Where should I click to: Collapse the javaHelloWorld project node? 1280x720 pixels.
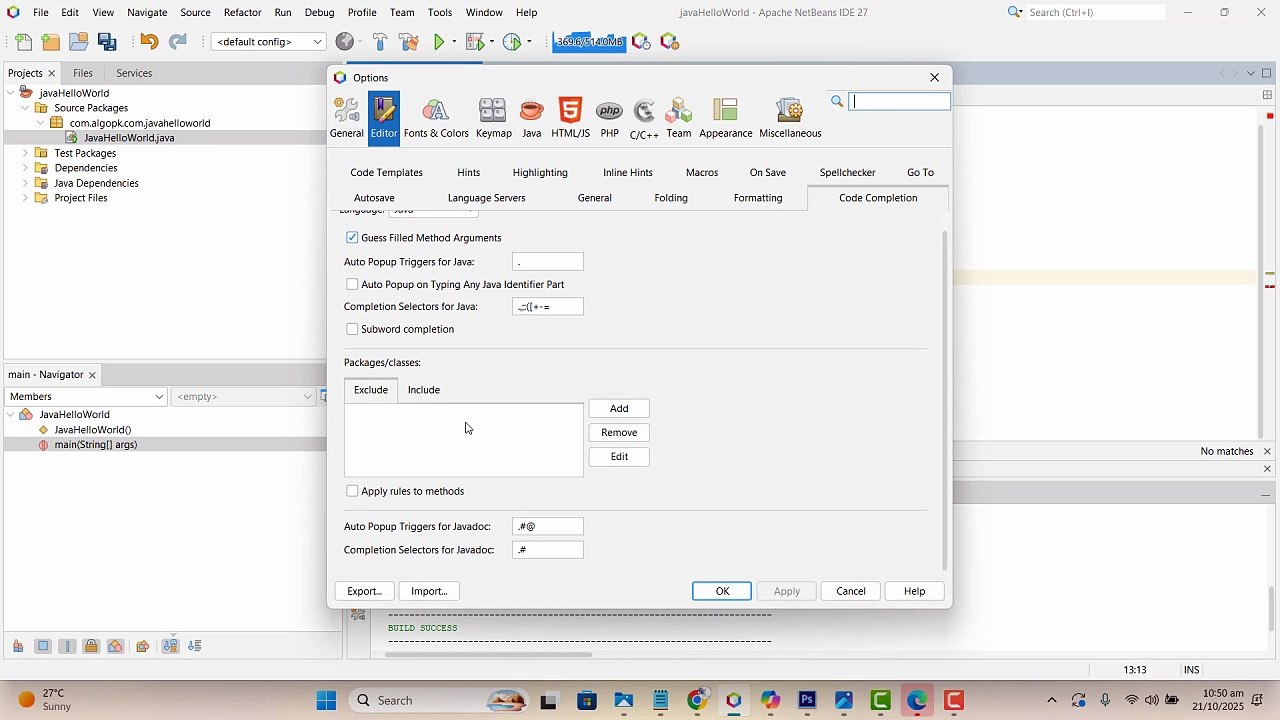(x=11, y=93)
